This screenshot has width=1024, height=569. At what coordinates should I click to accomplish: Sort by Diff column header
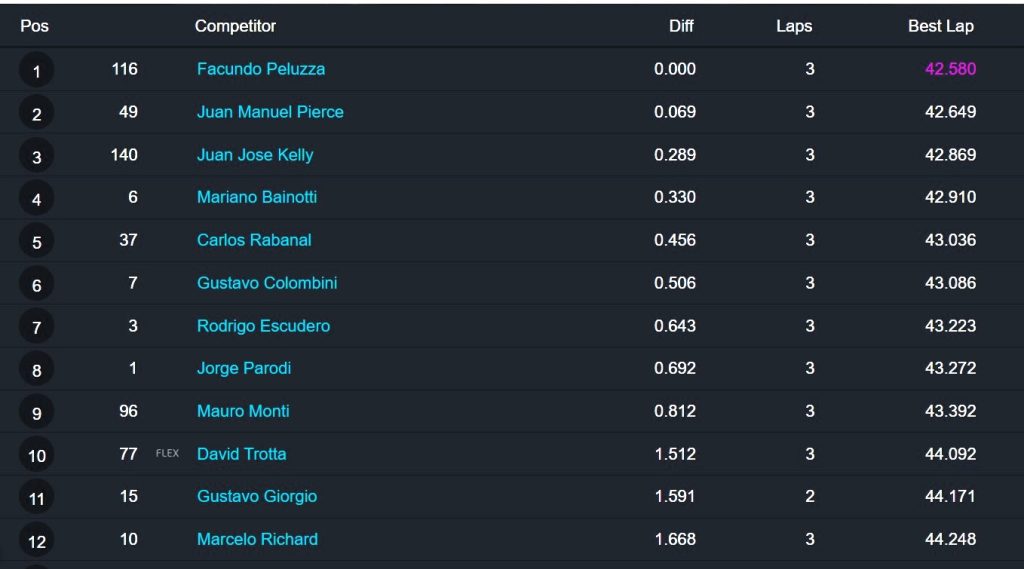681,26
